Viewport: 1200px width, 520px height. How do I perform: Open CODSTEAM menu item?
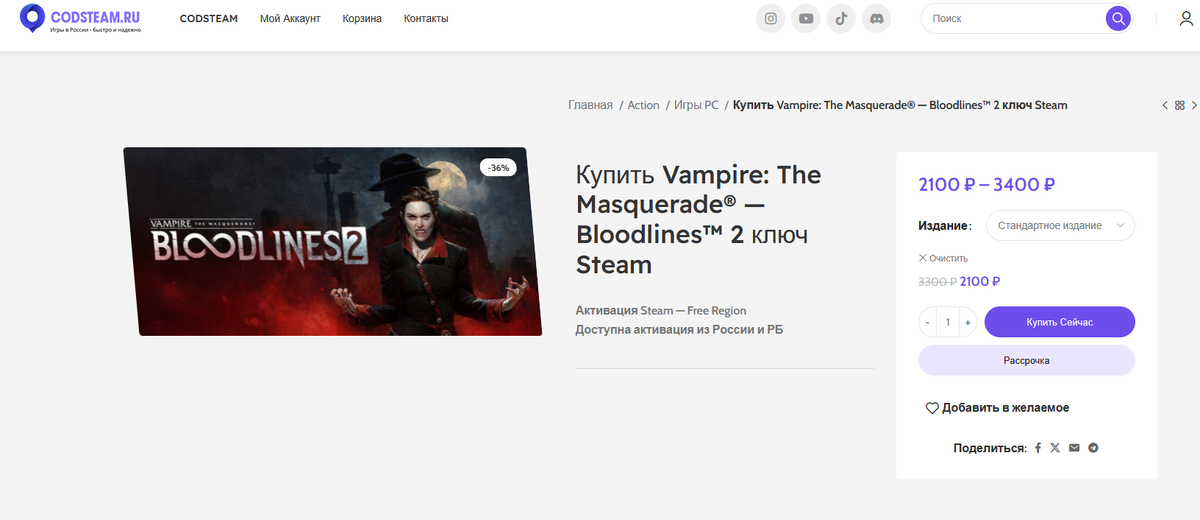[209, 19]
